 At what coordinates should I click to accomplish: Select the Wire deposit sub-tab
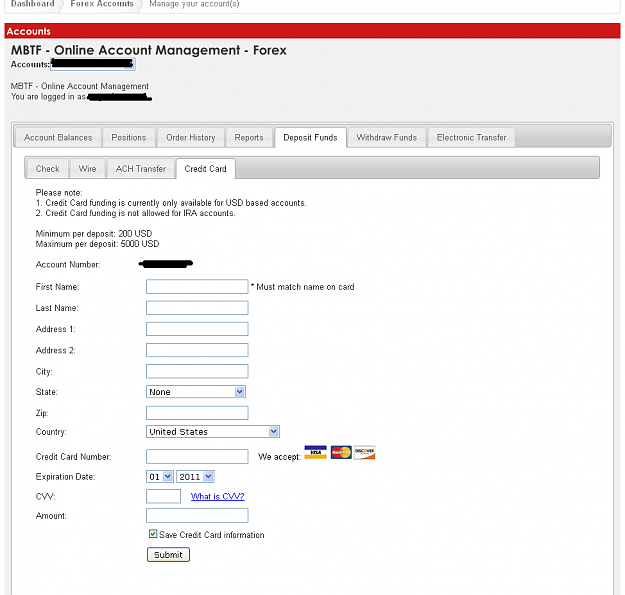click(x=87, y=169)
